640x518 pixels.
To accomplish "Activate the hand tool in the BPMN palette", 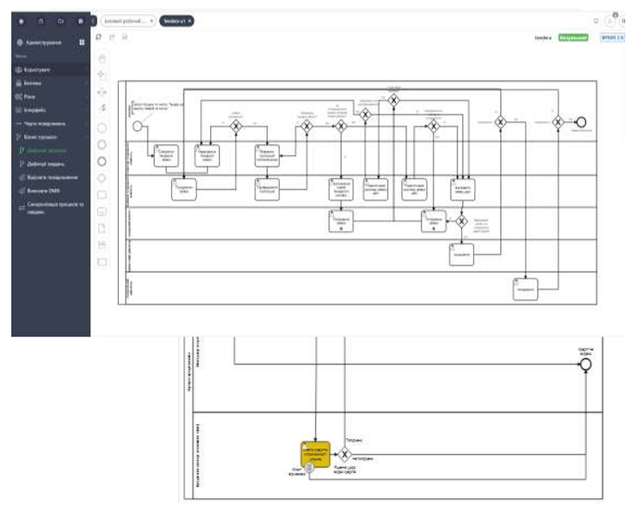I will 102,59.
